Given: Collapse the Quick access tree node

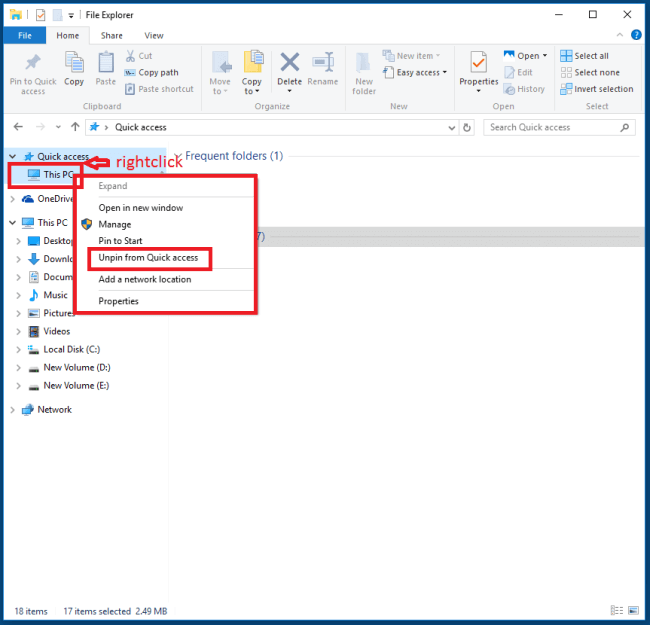Looking at the screenshot, I should [12, 157].
